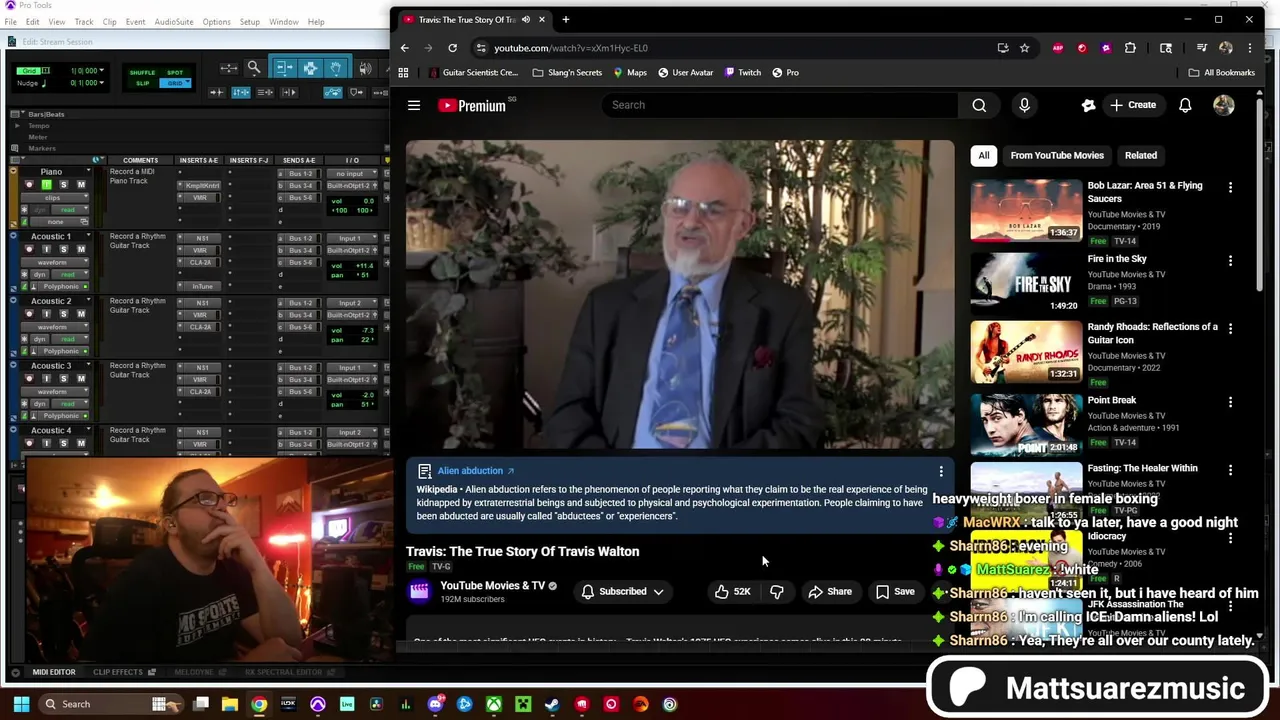
Task: Save the video to a playlist
Action: pyautogui.click(x=895, y=591)
